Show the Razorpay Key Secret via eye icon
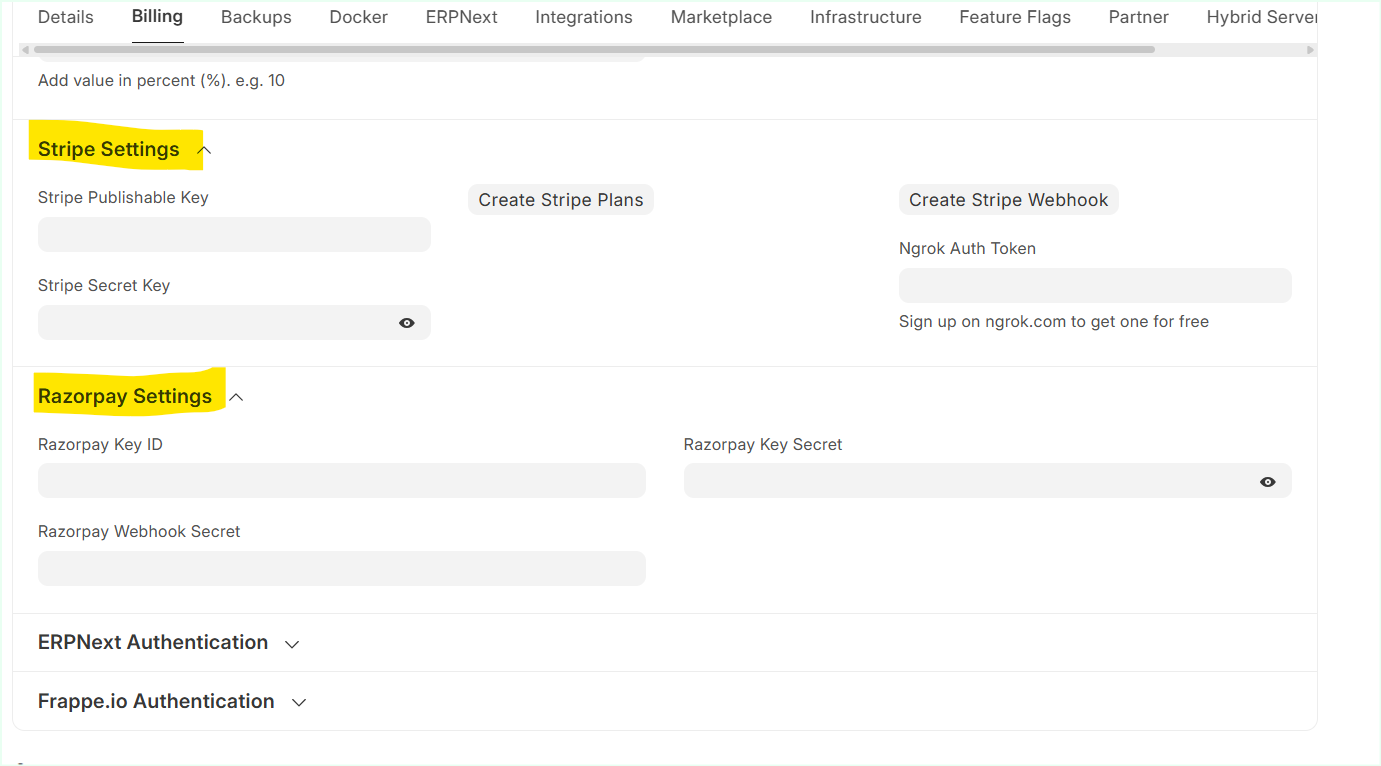Viewport: 1381px width, 766px height. coord(1268,481)
